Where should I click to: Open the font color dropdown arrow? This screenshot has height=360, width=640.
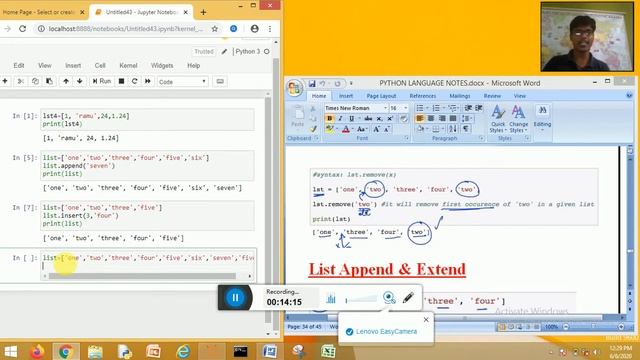353,129
